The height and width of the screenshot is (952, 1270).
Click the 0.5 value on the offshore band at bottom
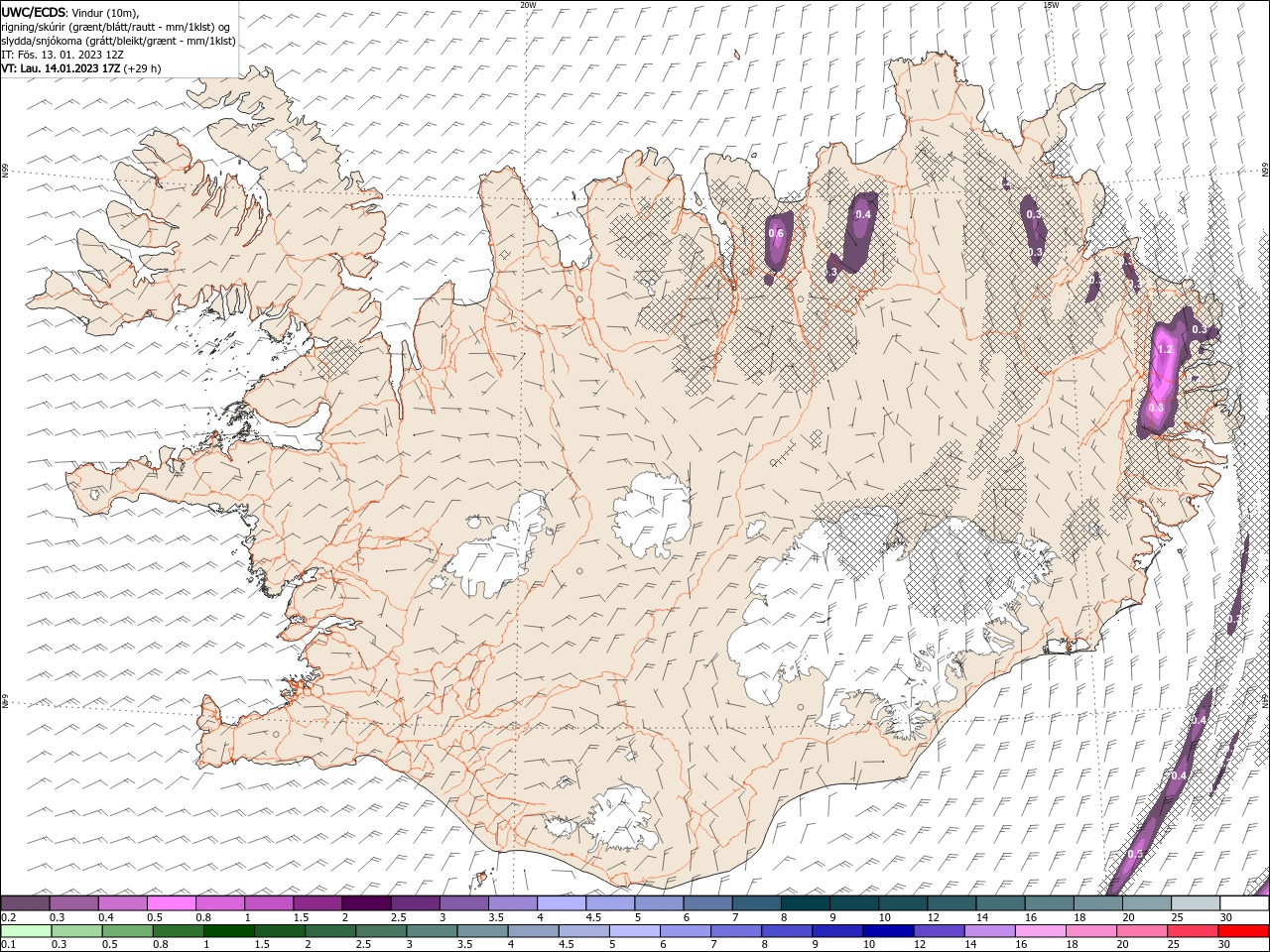click(1136, 854)
